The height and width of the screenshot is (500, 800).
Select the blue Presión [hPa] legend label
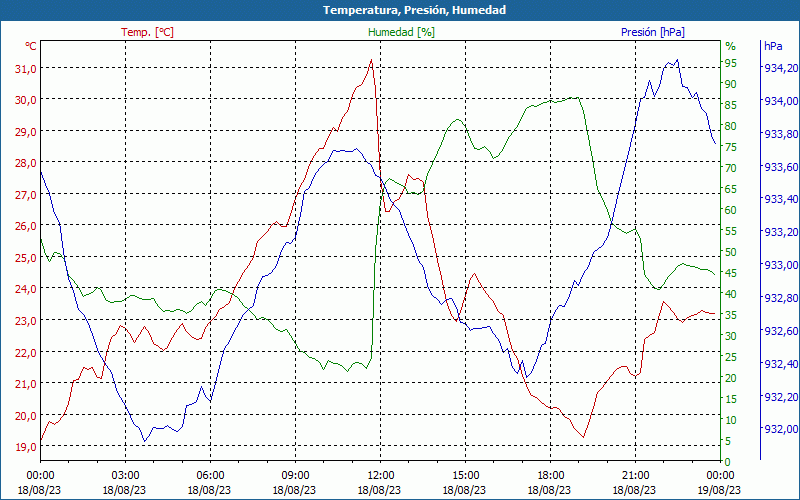tap(653, 32)
